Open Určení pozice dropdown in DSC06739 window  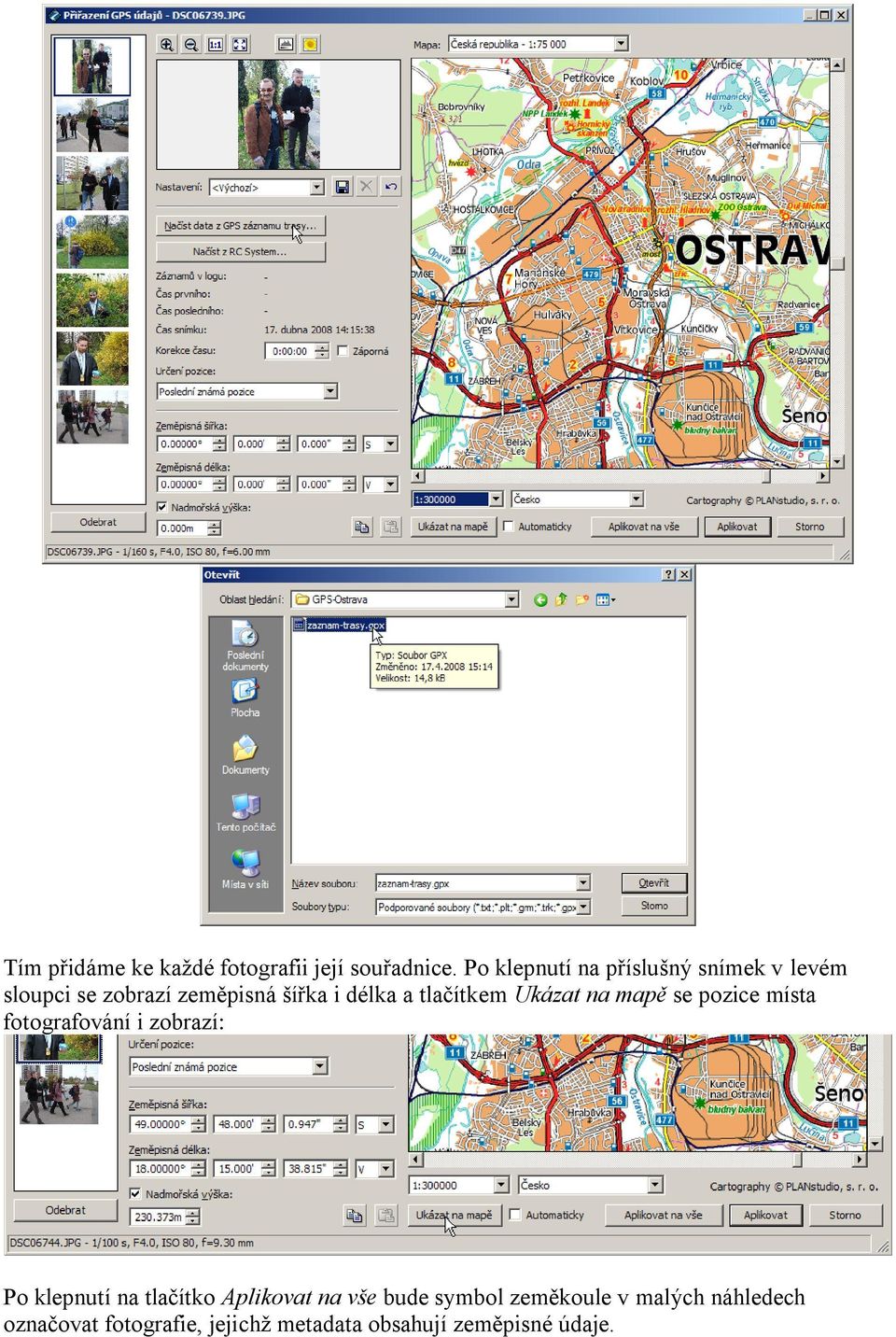(x=330, y=392)
